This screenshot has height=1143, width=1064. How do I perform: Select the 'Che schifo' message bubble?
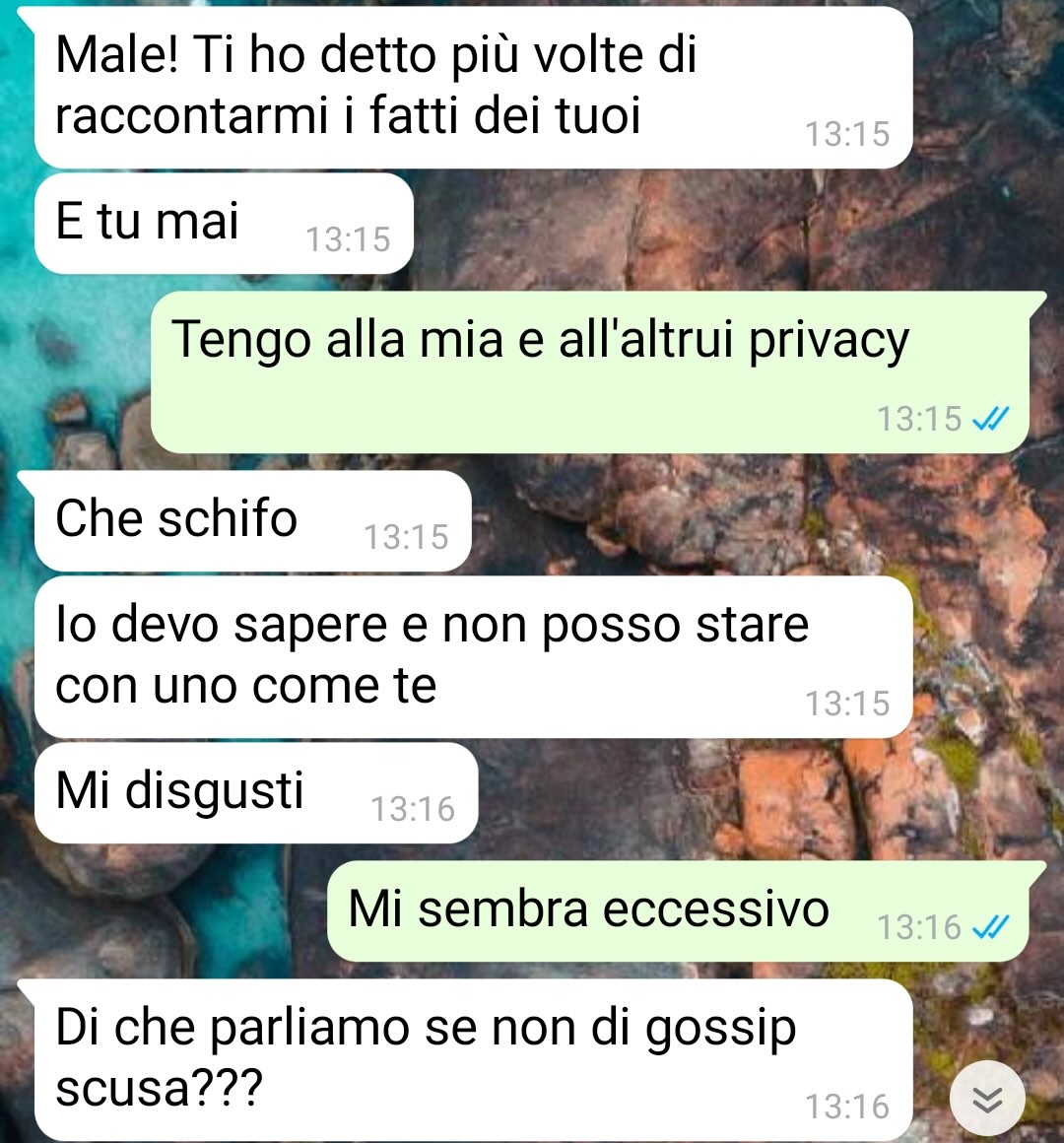click(252, 520)
